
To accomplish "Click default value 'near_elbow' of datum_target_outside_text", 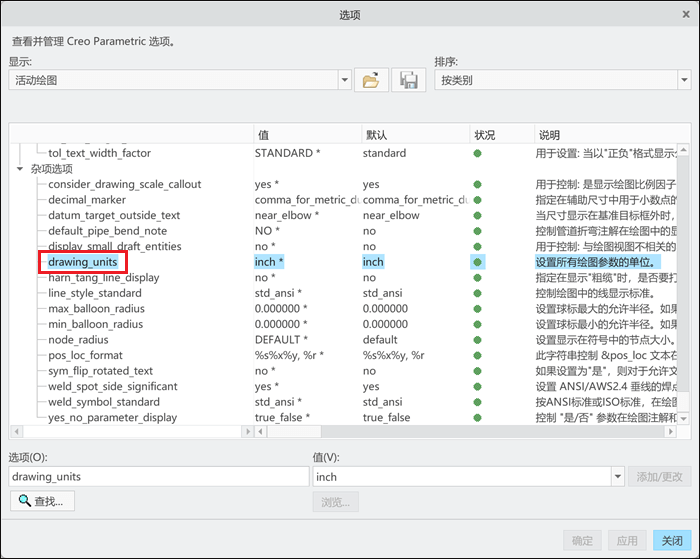I will [391, 216].
